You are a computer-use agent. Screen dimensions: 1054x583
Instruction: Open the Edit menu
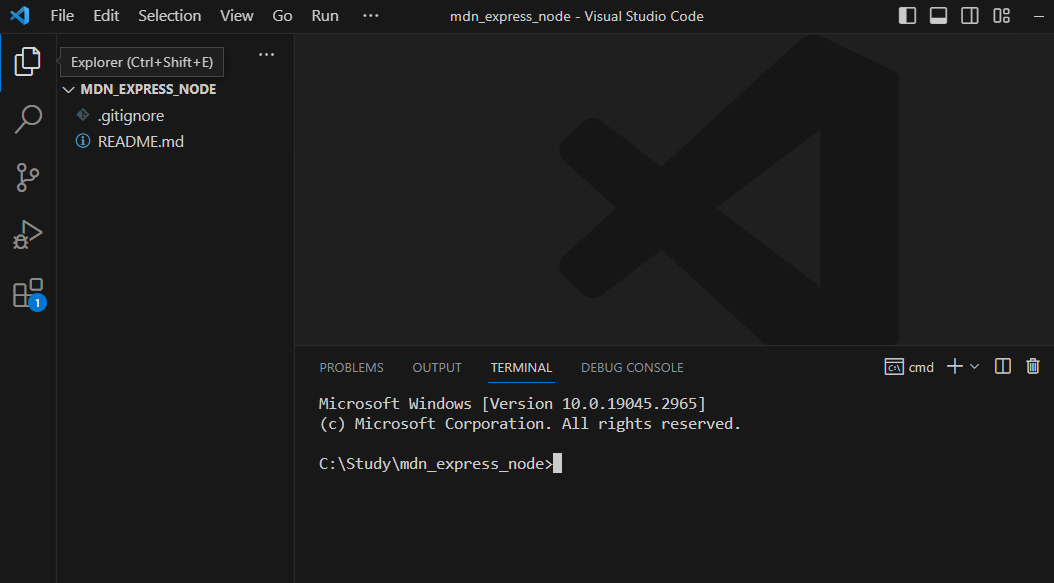[106, 15]
